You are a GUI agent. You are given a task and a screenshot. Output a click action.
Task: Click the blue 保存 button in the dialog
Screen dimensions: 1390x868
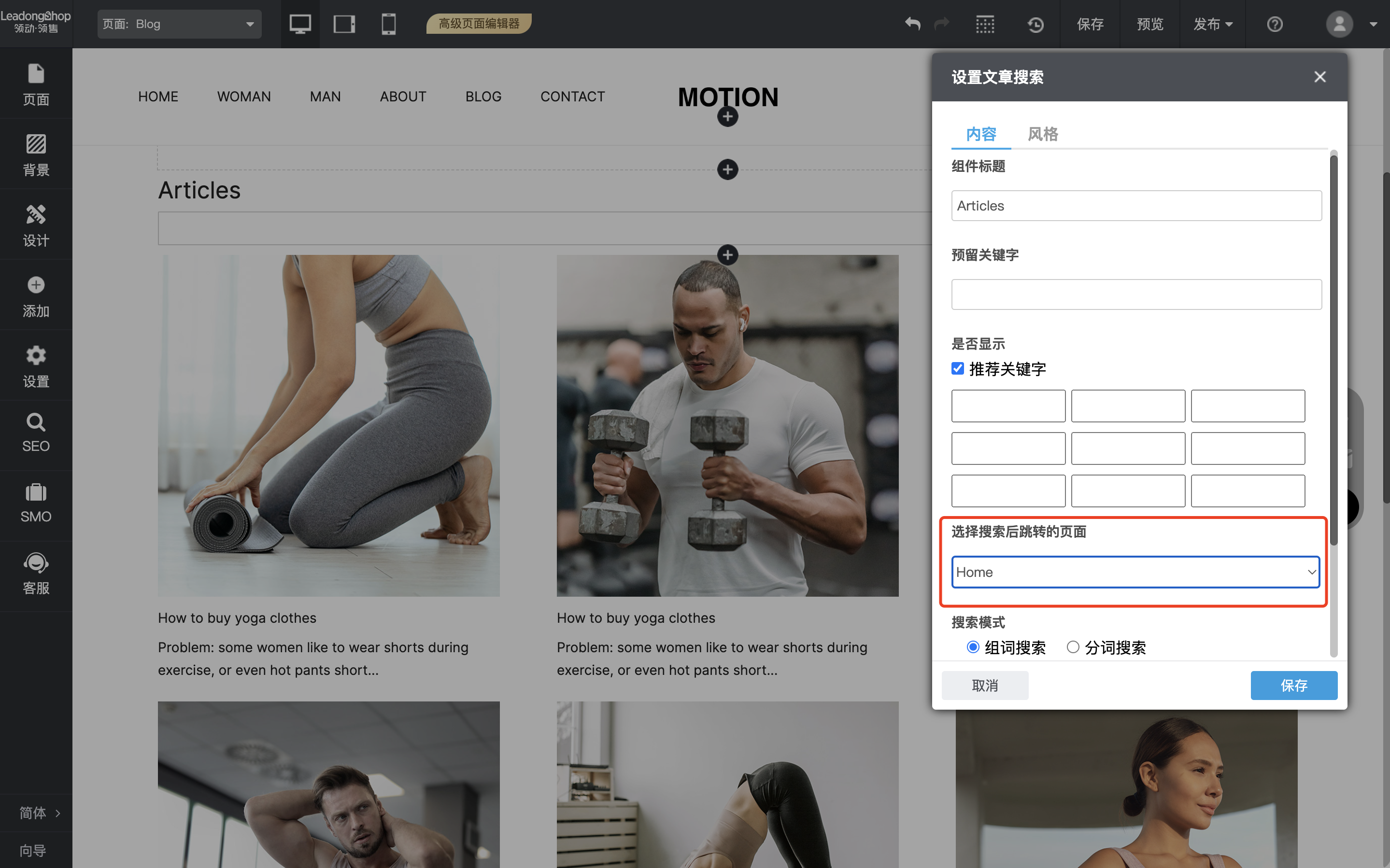[x=1293, y=685]
